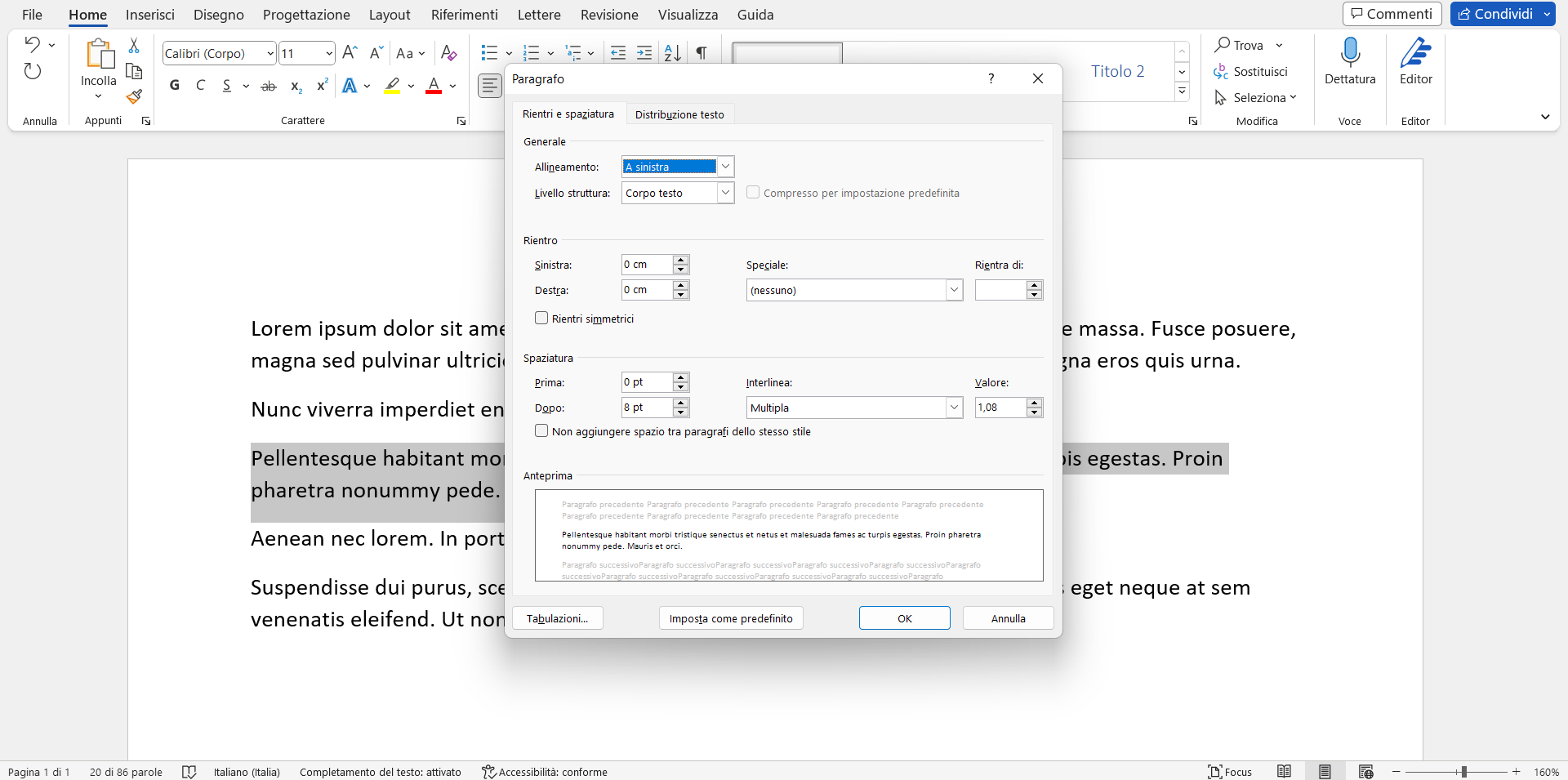Click the Format Painter brush icon
The image size is (1568, 780).
tap(135, 97)
